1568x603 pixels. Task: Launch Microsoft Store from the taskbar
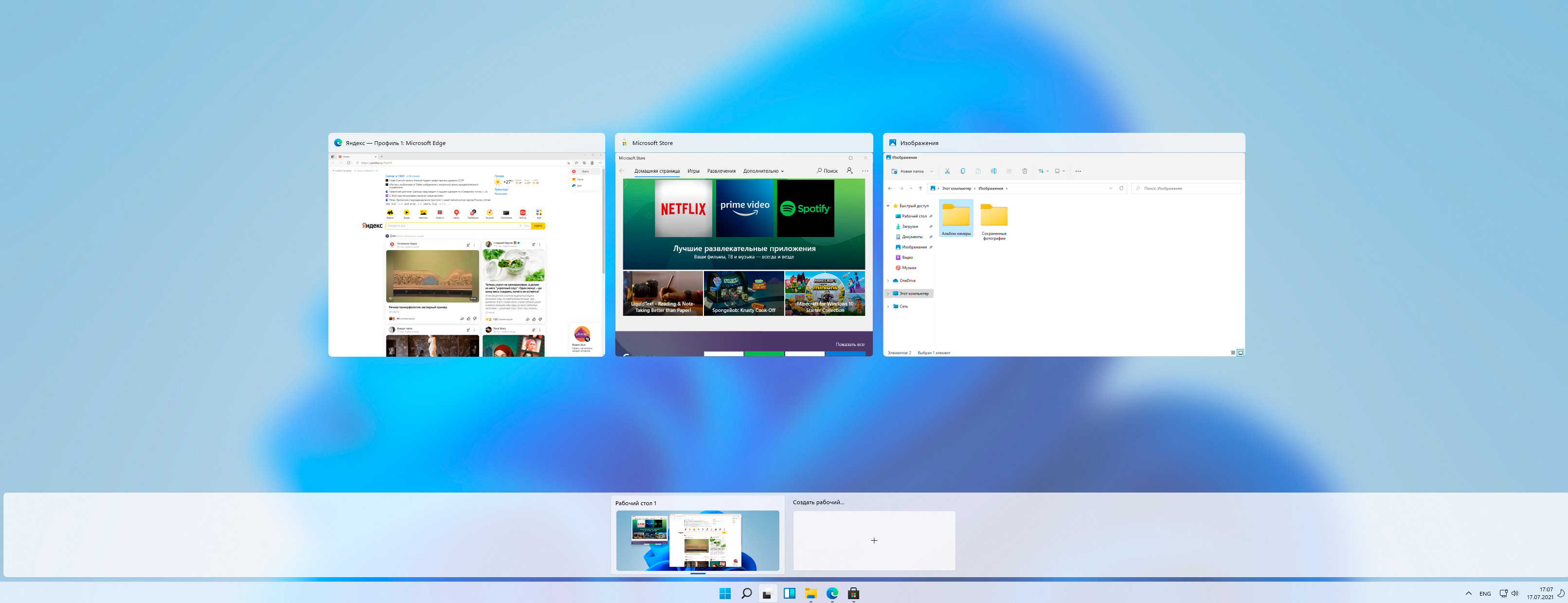click(x=853, y=593)
